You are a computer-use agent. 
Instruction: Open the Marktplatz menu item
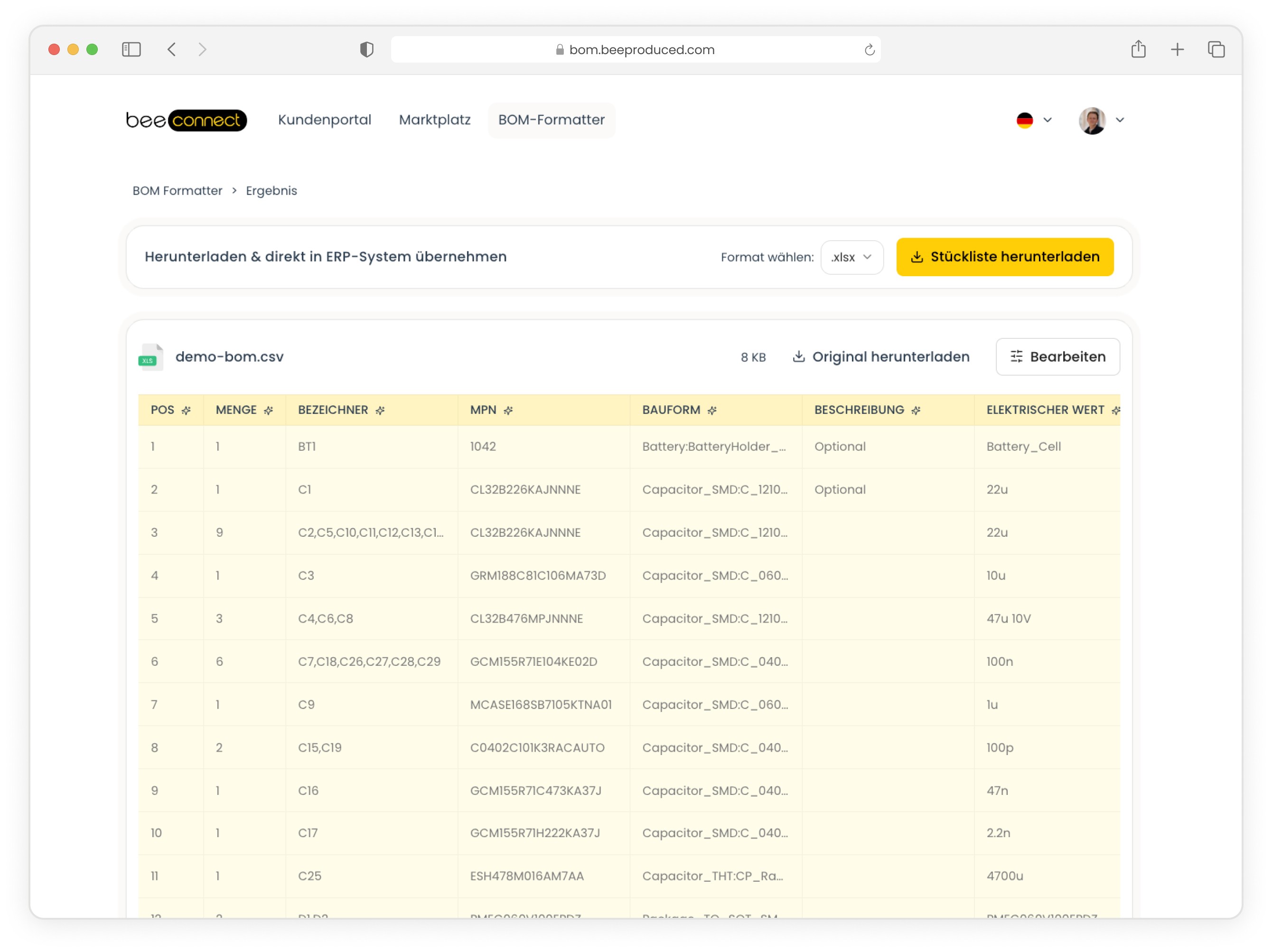click(435, 120)
